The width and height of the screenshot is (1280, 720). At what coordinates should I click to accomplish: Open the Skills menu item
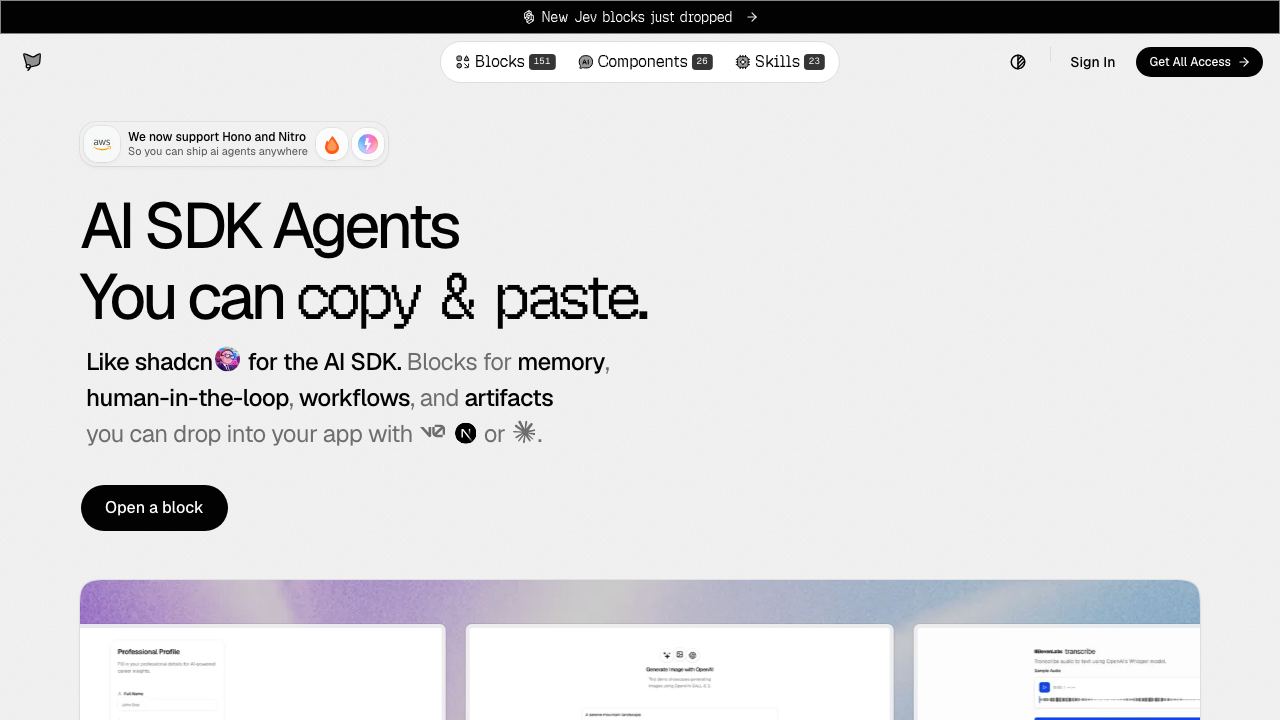coord(779,62)
